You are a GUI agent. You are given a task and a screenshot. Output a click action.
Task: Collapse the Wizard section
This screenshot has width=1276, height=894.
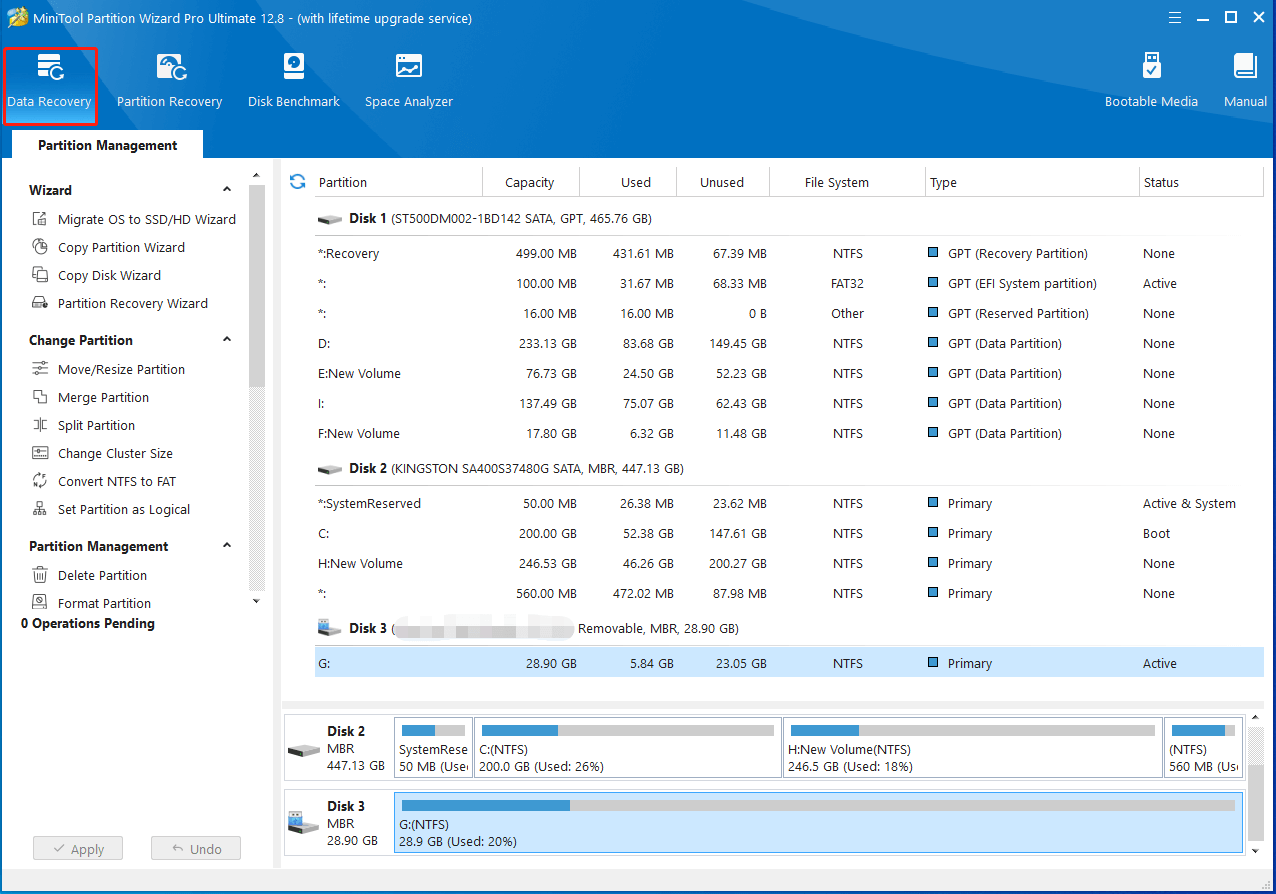227,189
